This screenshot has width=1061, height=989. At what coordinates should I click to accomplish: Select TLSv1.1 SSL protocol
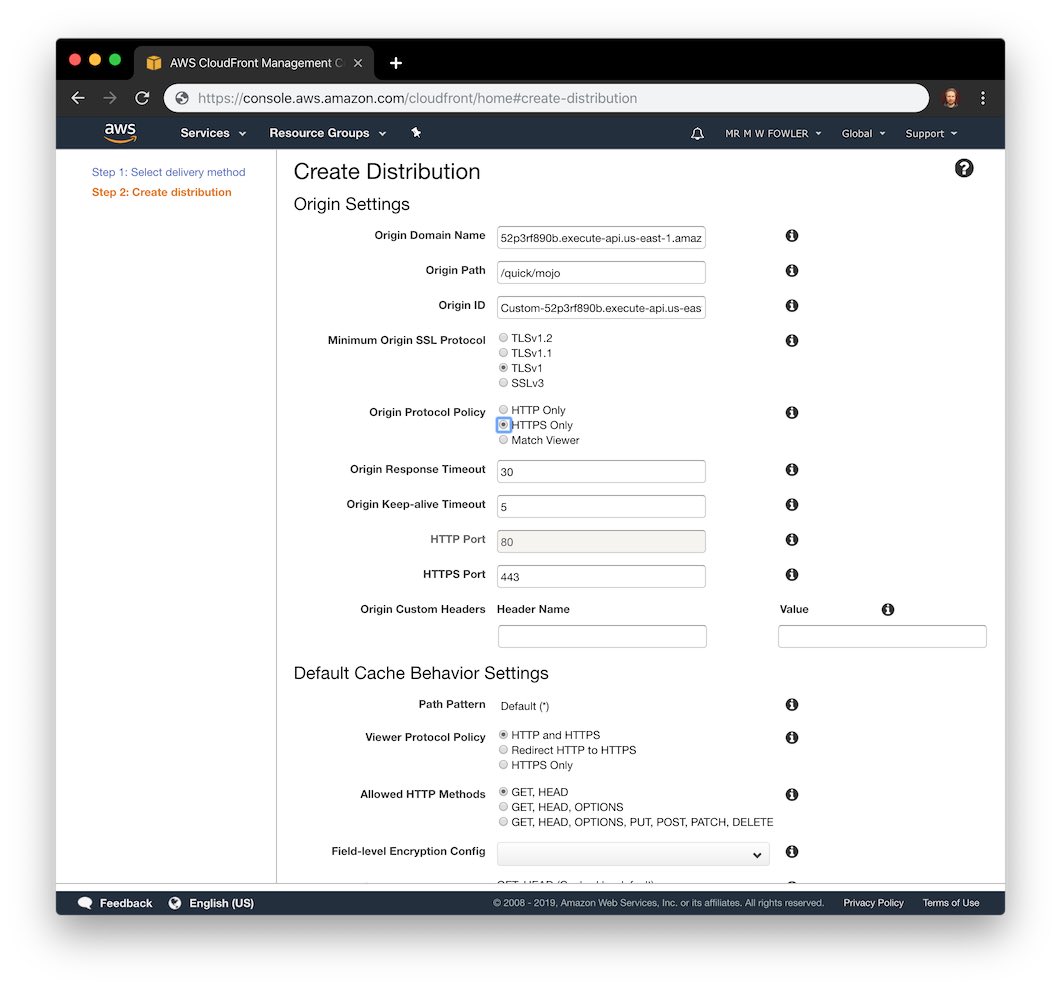[503, 352]
